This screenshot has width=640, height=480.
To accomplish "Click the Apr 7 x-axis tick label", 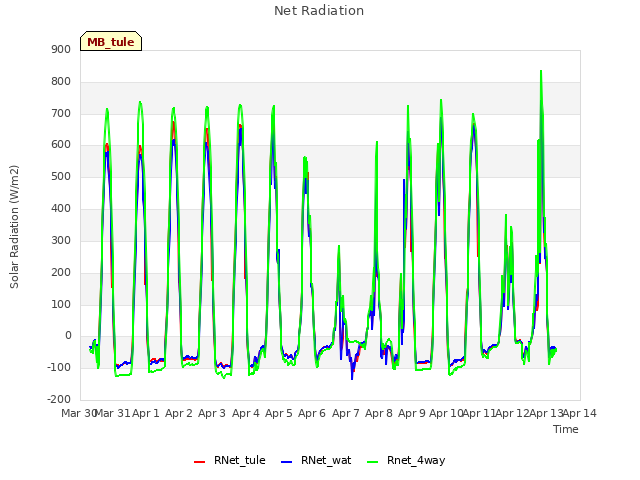I will [x=346, y=413].
